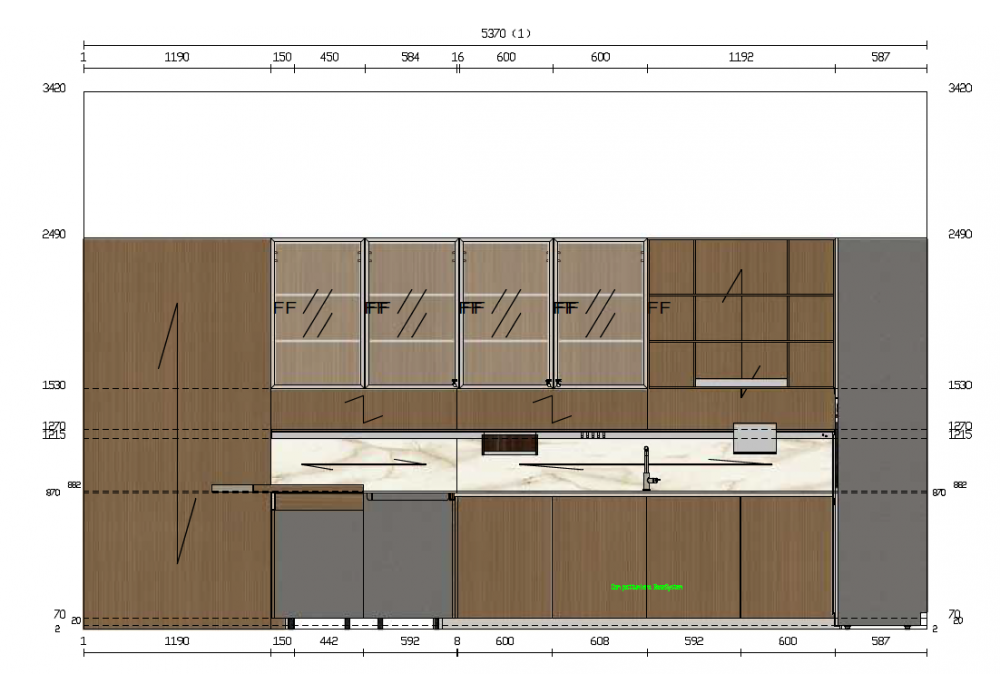Click the 2490 height label on left side
1000x700 pixels.
point(54,234)
